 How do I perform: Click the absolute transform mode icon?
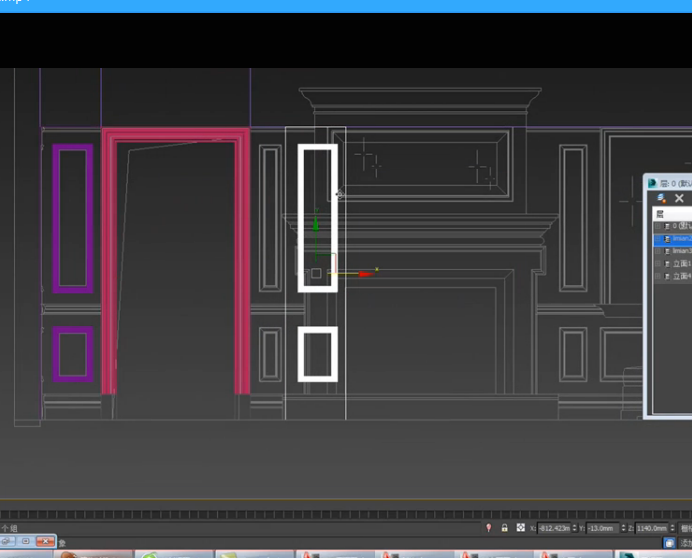(x=521, y=528)
